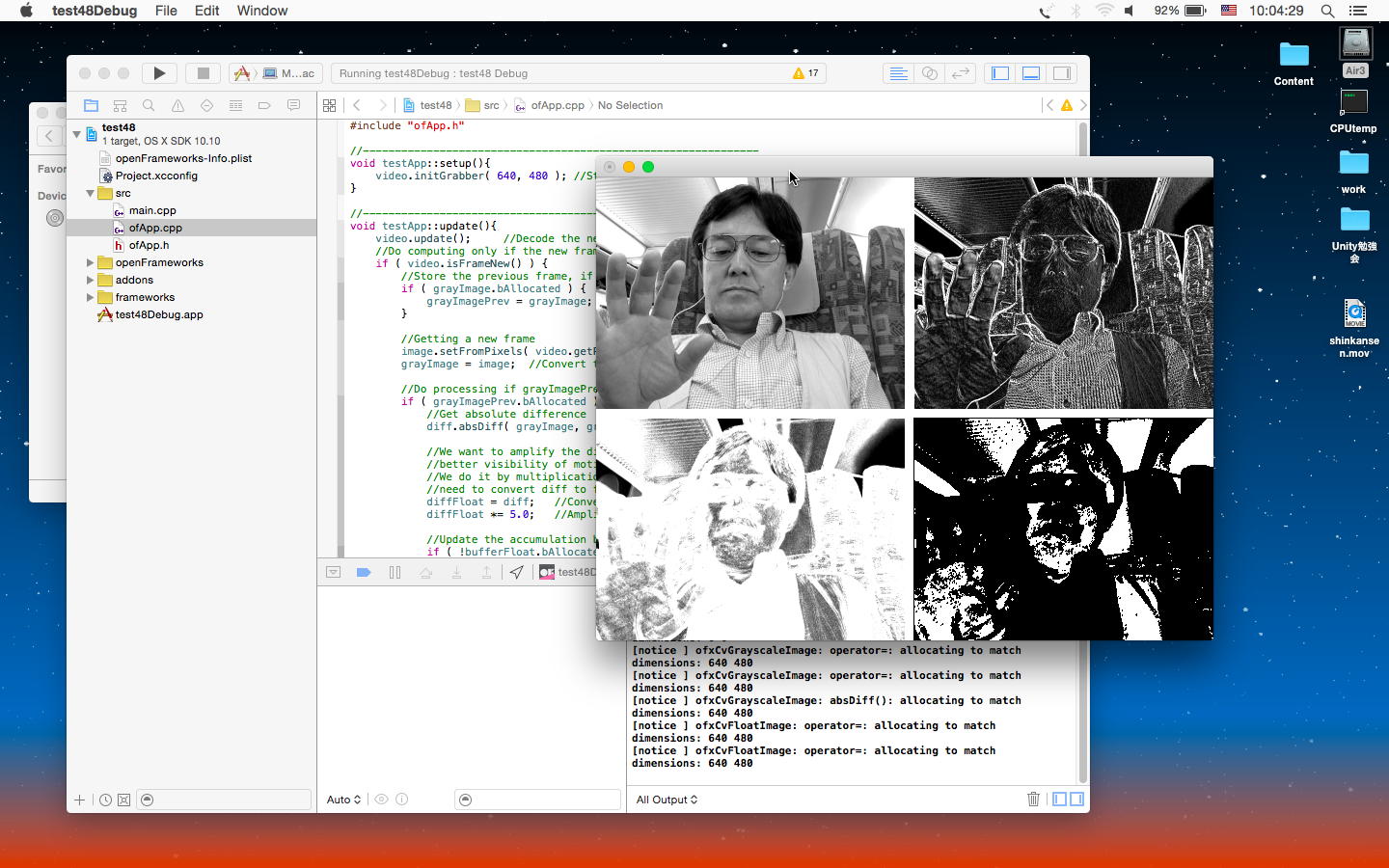Toggle the right Utilities panel visibility
The height and width of the screenshot is (868, 1389).
pyautogui.click(x=1062, y=73)
